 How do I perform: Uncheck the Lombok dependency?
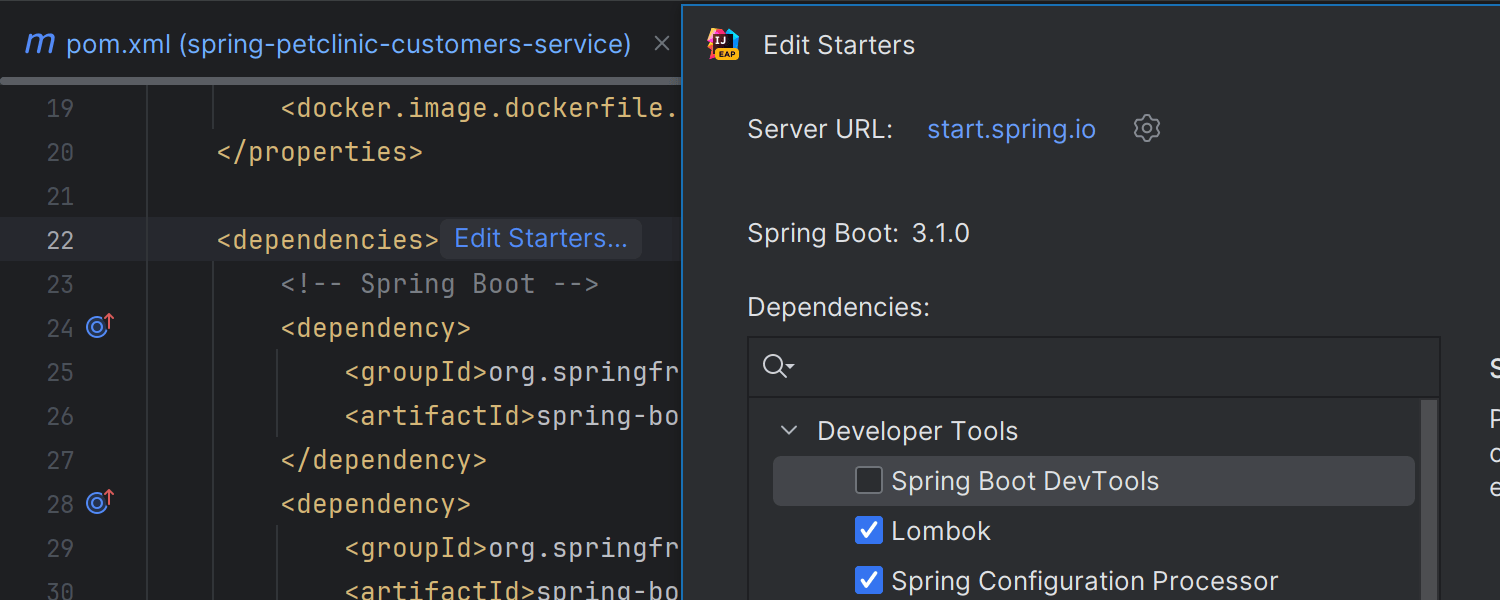[868, 530]
